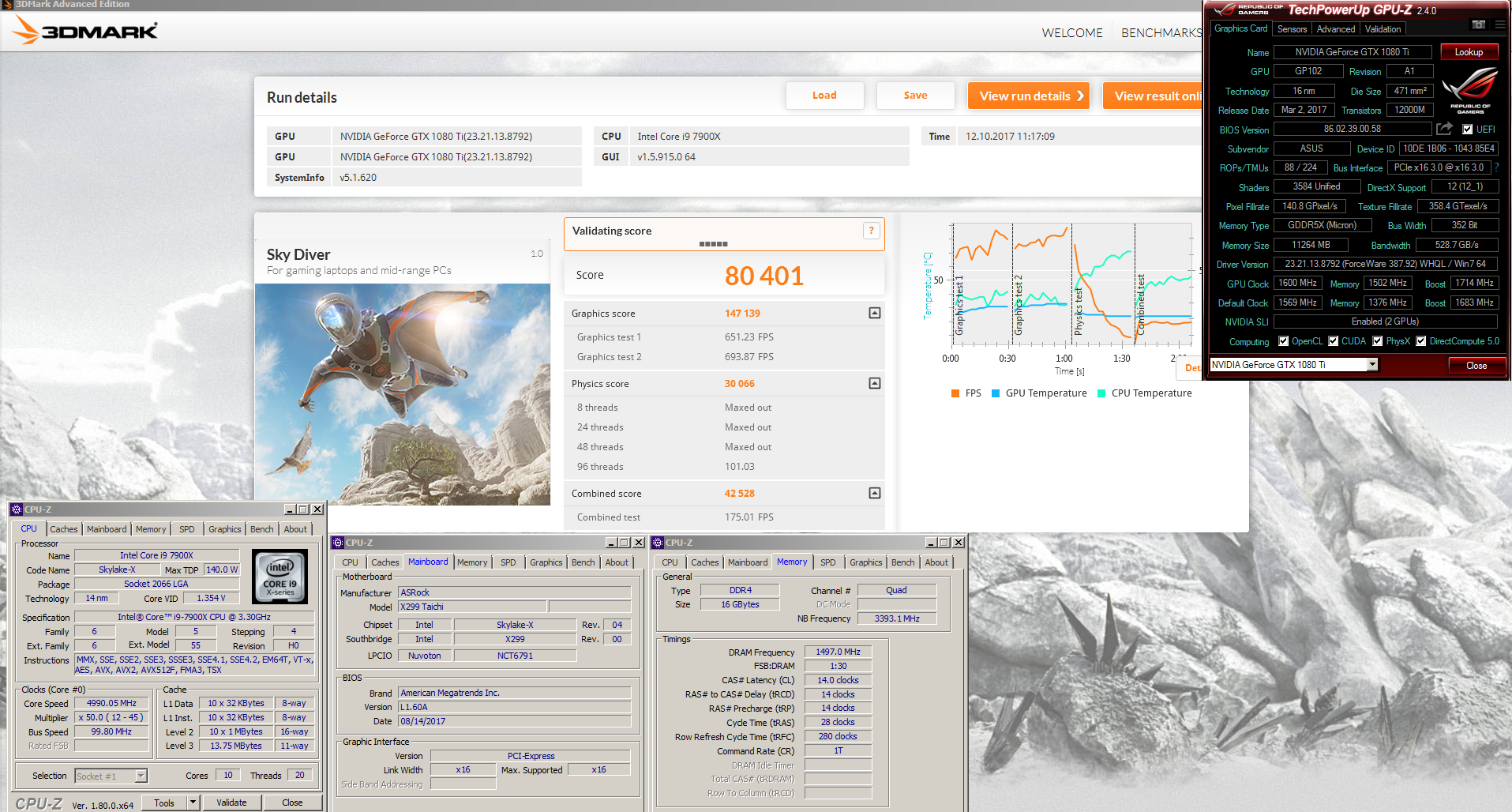
Task: Click the DRAM Frequency value 1497.0 MHz
Action: tap(838, 652)
